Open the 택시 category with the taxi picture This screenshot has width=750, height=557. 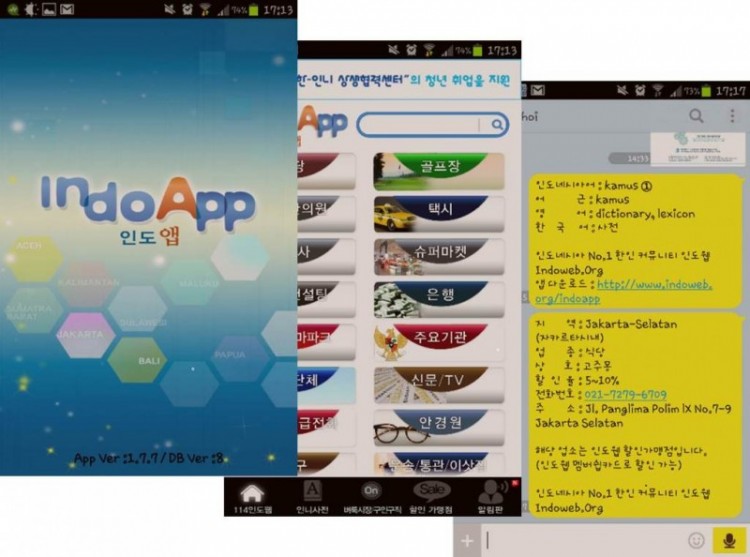tap(439, 214)
